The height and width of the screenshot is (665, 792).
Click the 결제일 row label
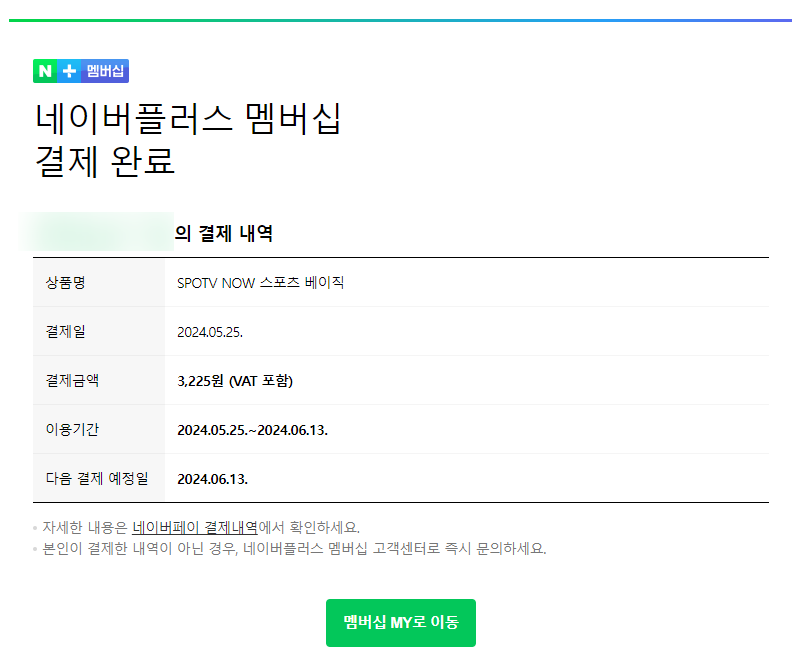point(66,332)
